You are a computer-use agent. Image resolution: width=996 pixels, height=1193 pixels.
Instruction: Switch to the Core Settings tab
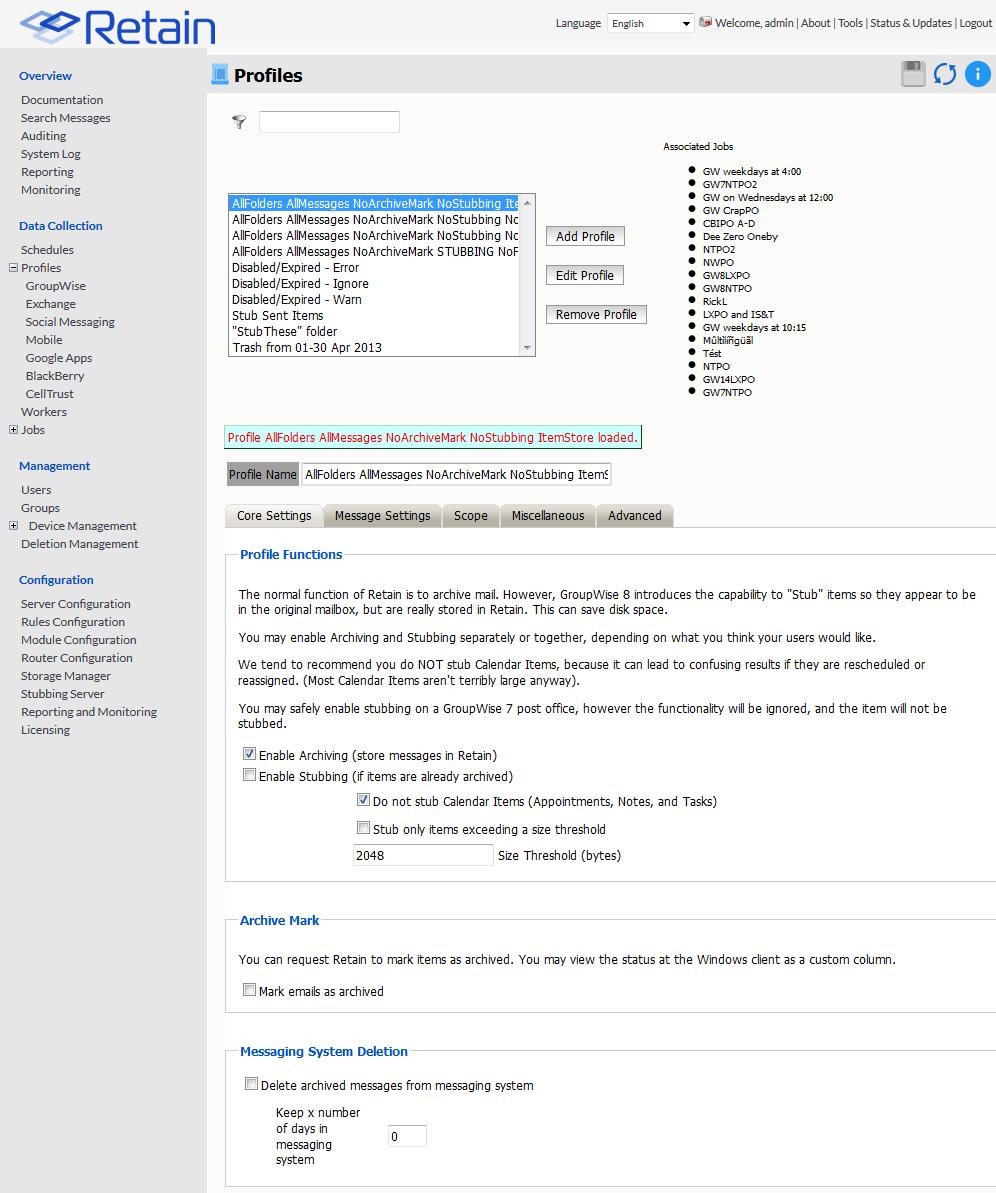pyautogui.click(x=274, y=515)
